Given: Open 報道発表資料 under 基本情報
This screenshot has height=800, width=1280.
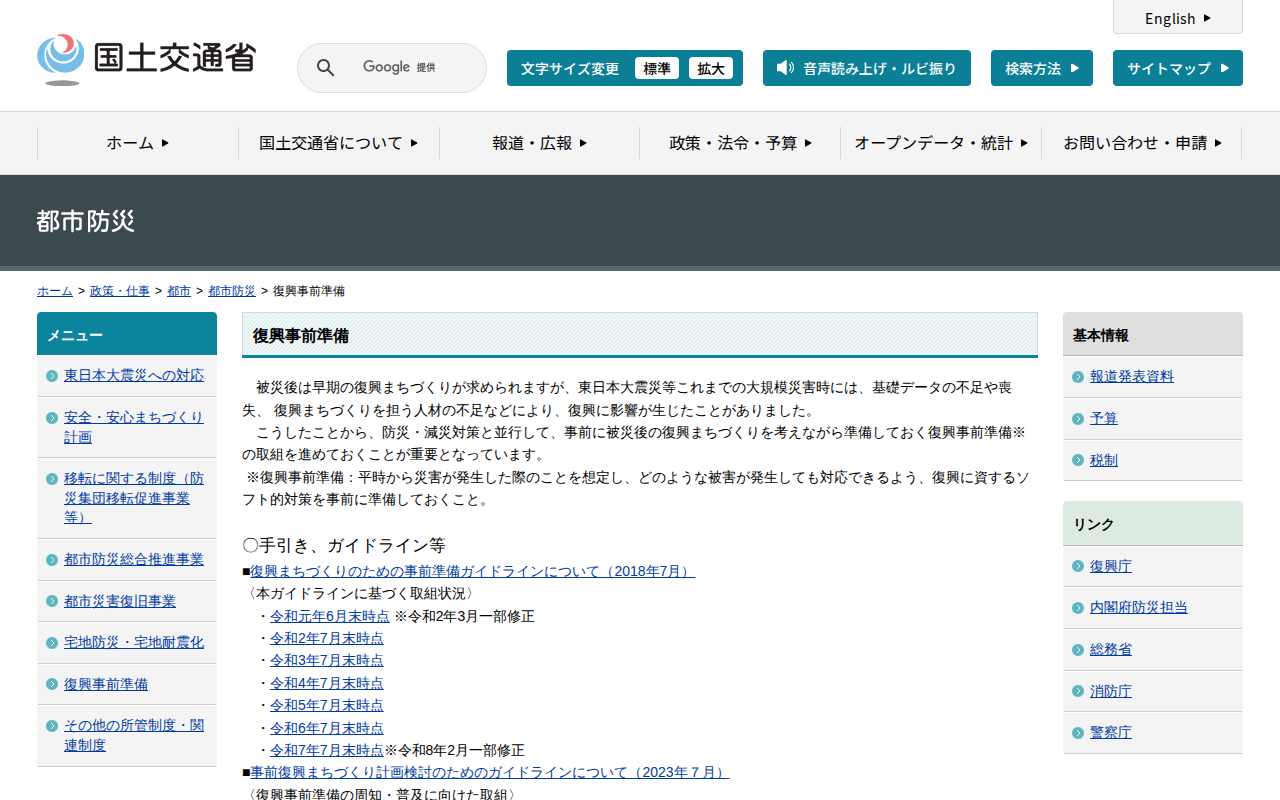Looking at the screenshot, I should 1132,376.
